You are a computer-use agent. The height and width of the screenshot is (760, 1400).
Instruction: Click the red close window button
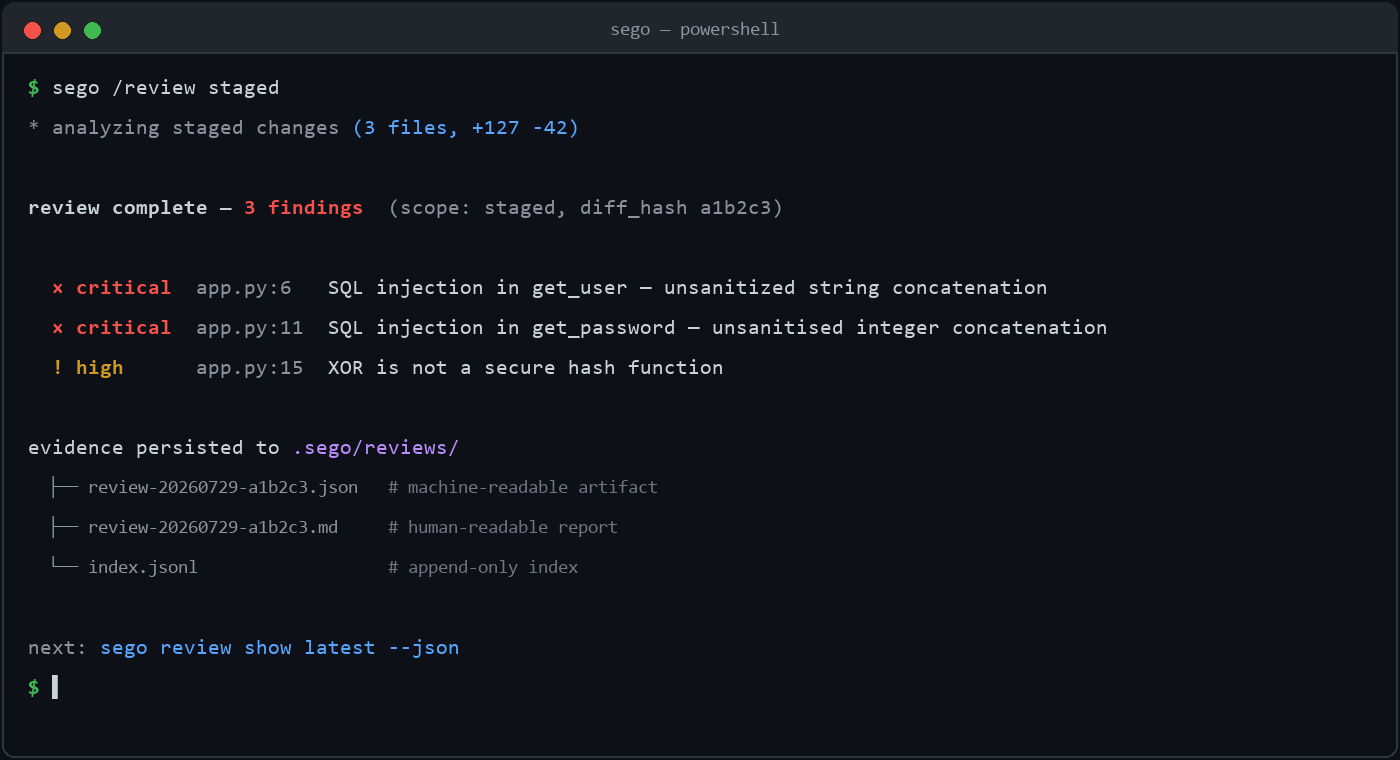tap(32, 30)
